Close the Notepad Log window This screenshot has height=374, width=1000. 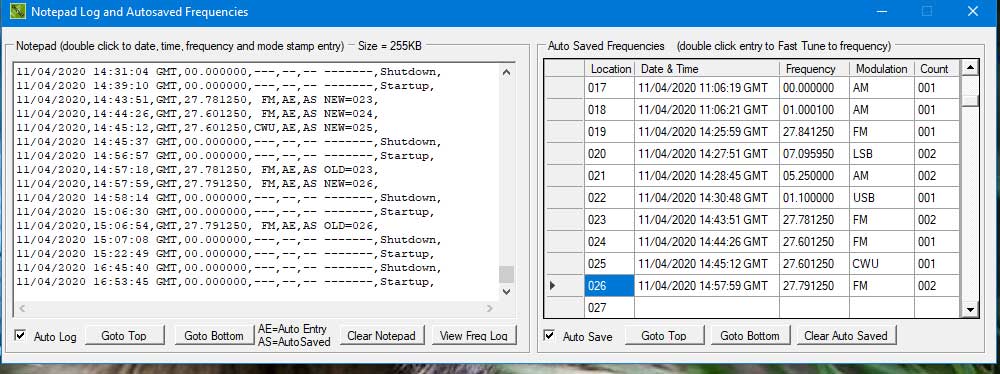tap(973, 11)
